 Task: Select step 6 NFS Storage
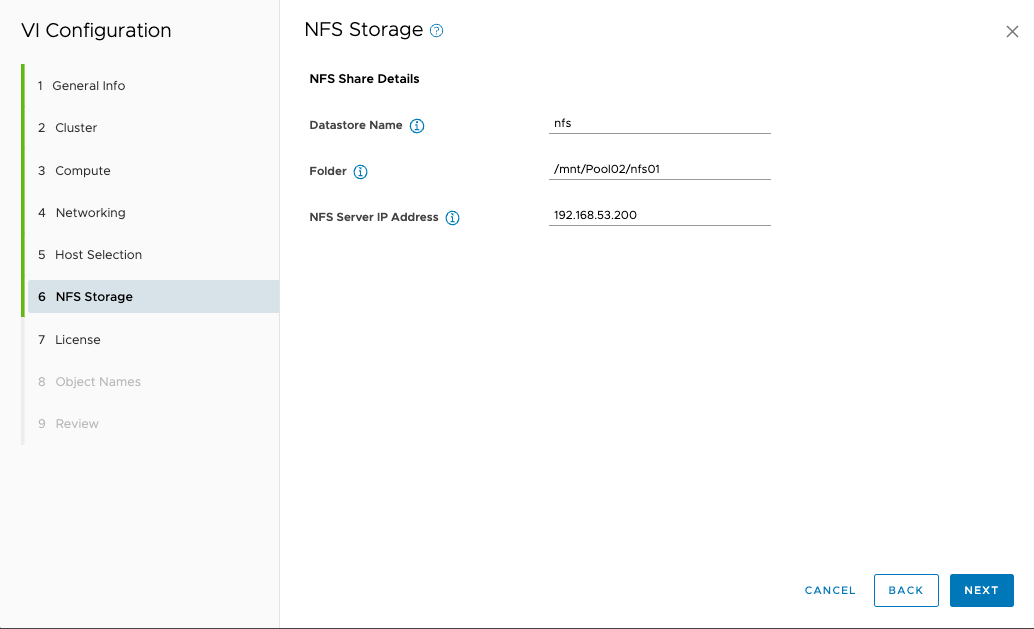(x=153, y=297)
